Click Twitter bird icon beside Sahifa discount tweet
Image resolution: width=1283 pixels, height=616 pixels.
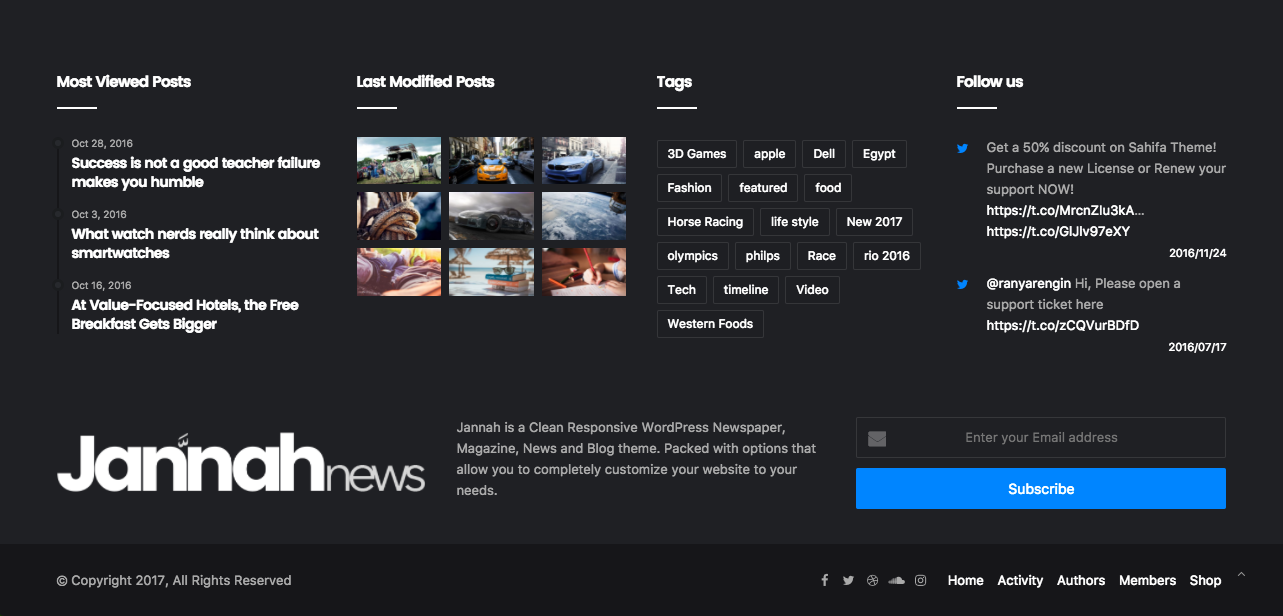[x=963, y=148]
